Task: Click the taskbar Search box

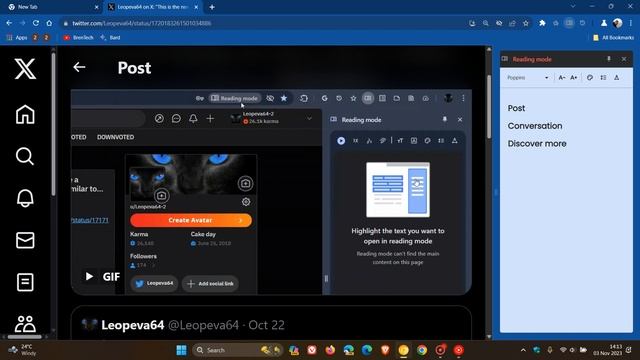Action: point(238,350)
